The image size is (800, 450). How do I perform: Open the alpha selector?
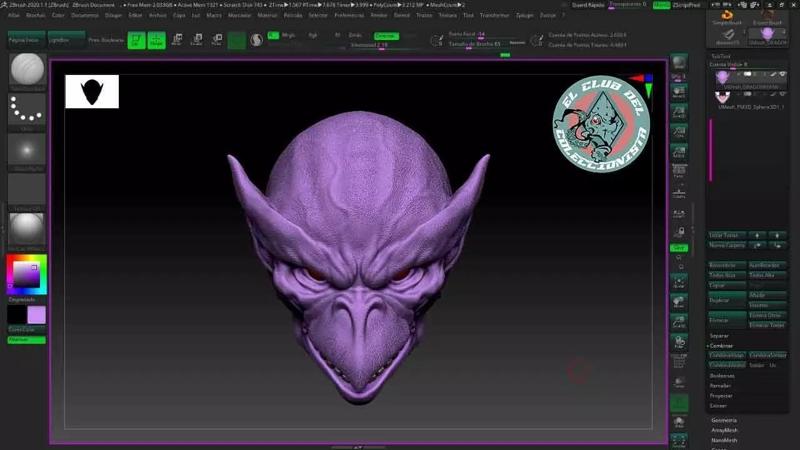tap(26, 149)
